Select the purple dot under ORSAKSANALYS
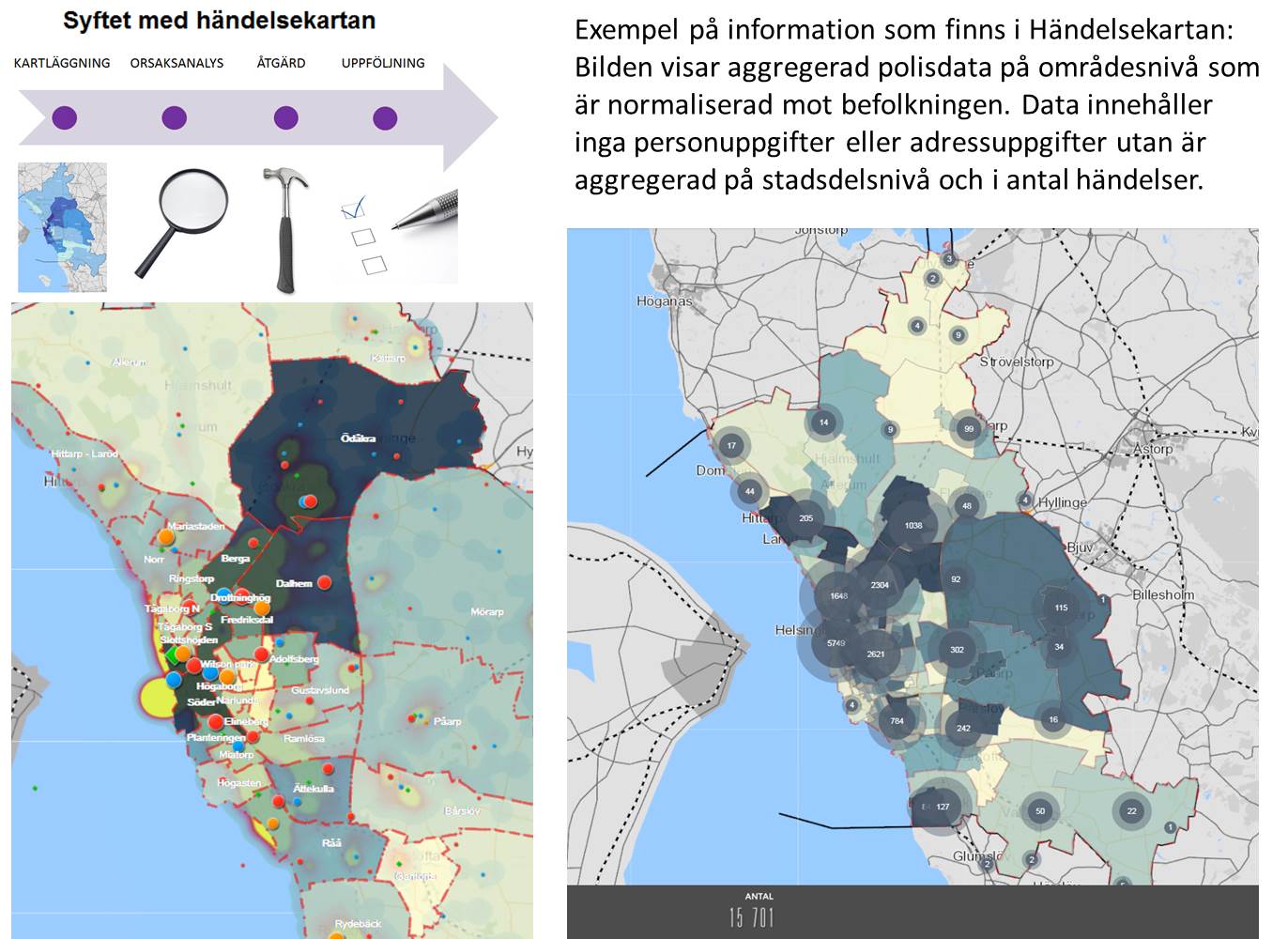Screen dimensions: 1288x939 coord(174,118)
